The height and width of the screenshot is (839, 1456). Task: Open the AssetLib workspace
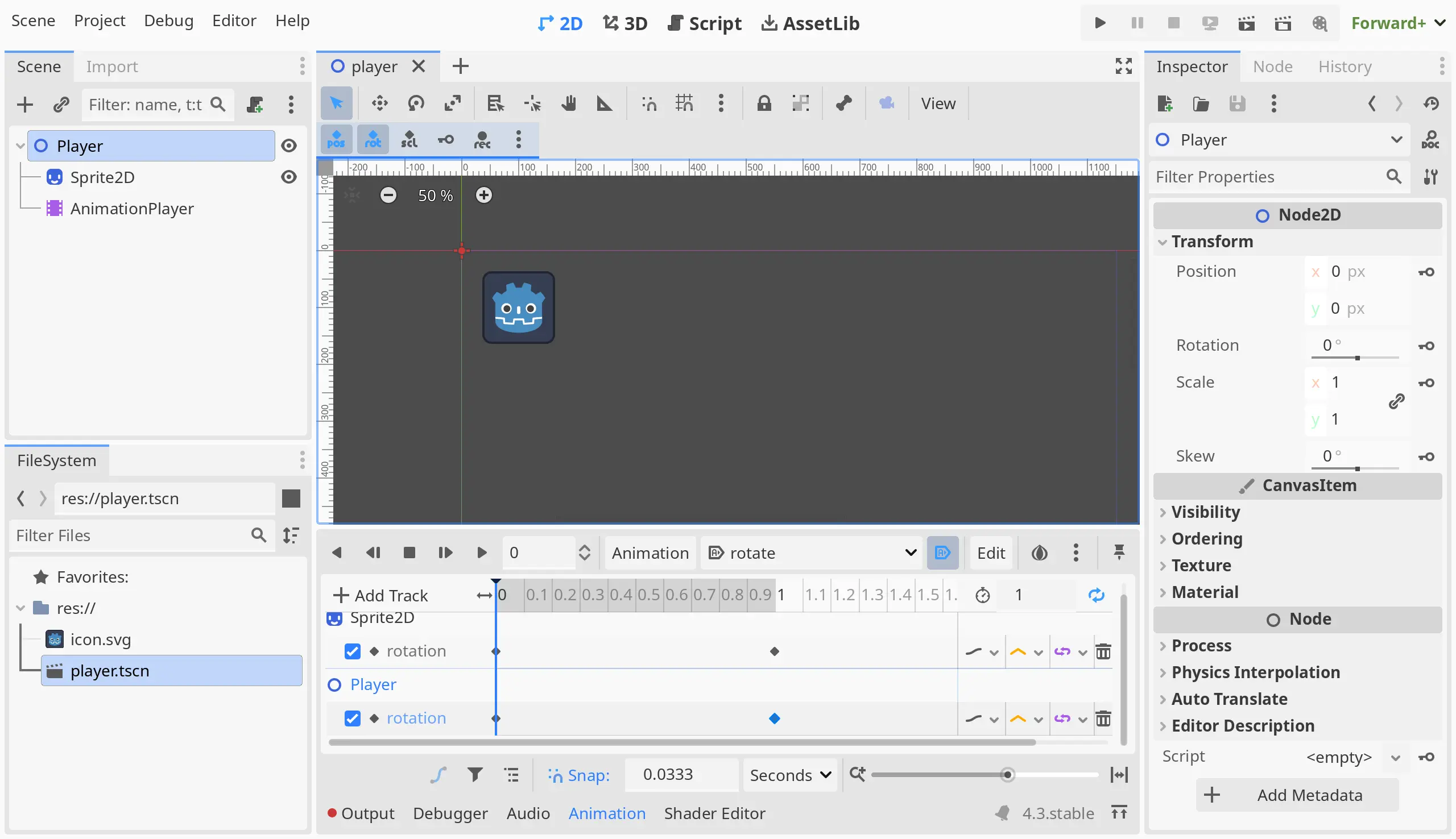pyautogui.click(x=810, y=23)
